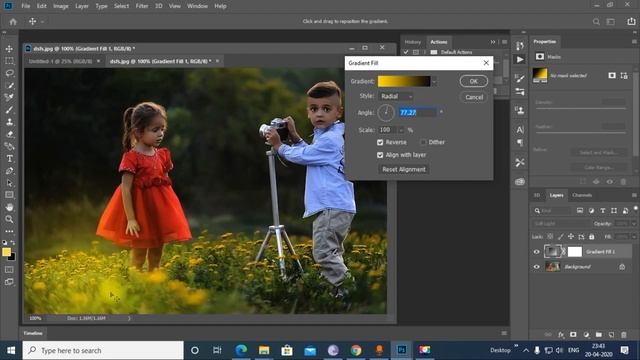640x360 pixels.
Task: Click the Windows Start button
Action: click(11, 350)
